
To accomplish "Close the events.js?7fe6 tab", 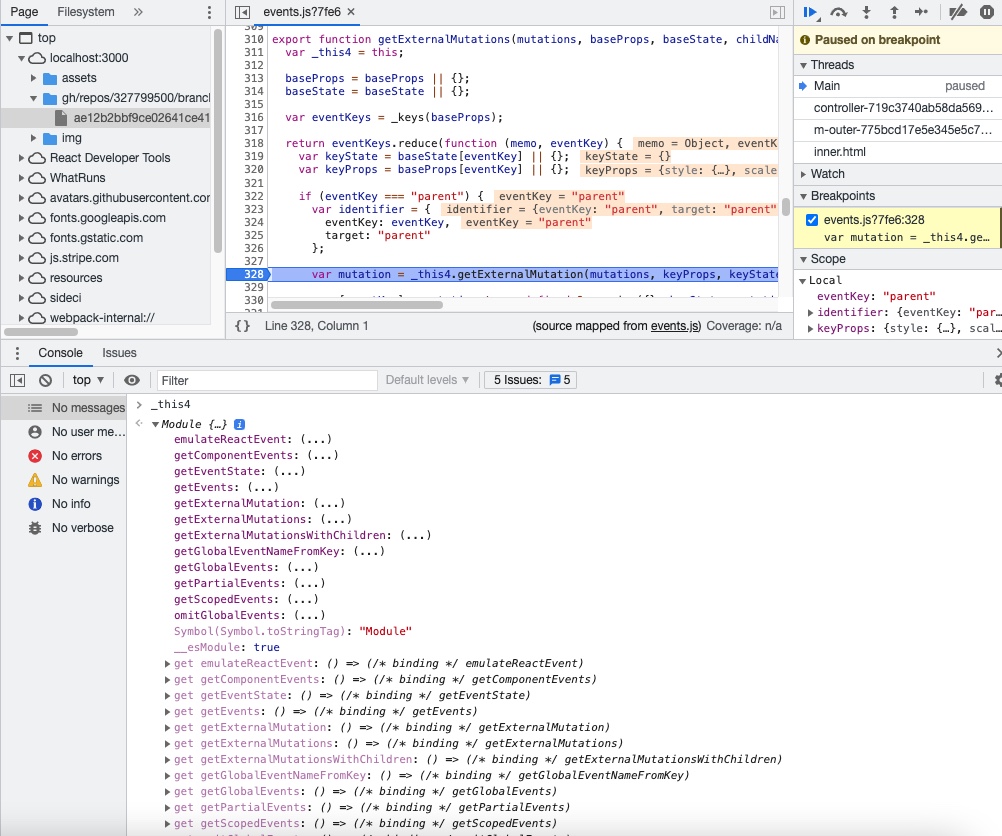I will tap(351, 12).
